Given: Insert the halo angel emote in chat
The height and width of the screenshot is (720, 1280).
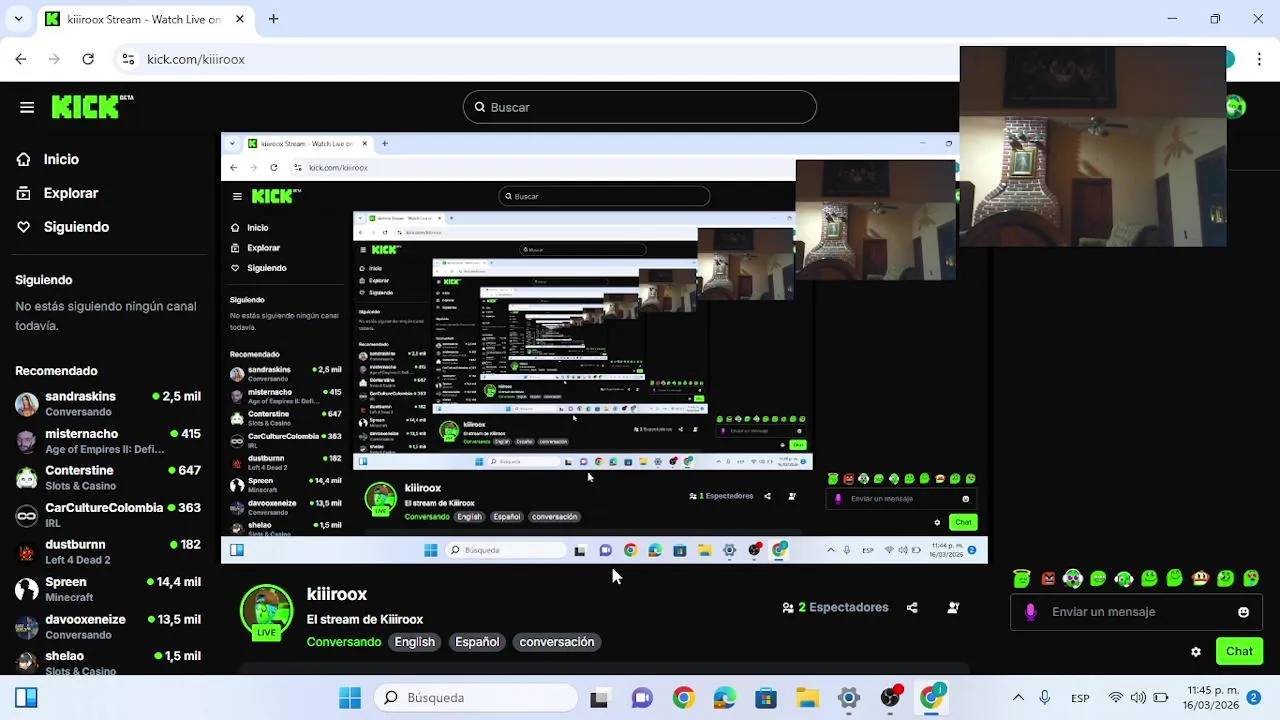Looking at the screenshot, I should (x=1021, y=578).
